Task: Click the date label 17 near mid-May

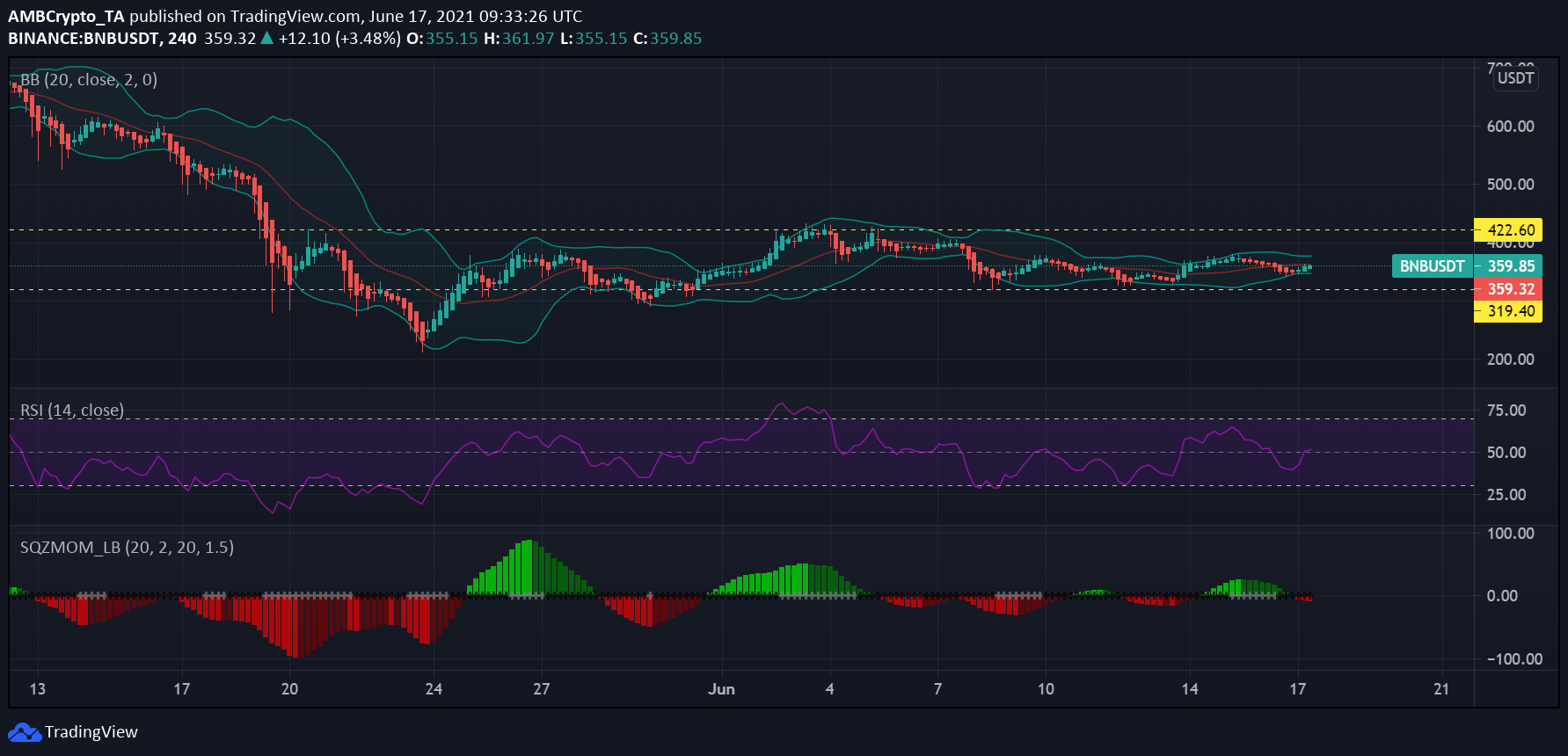Action: click(x=181, y=689)
